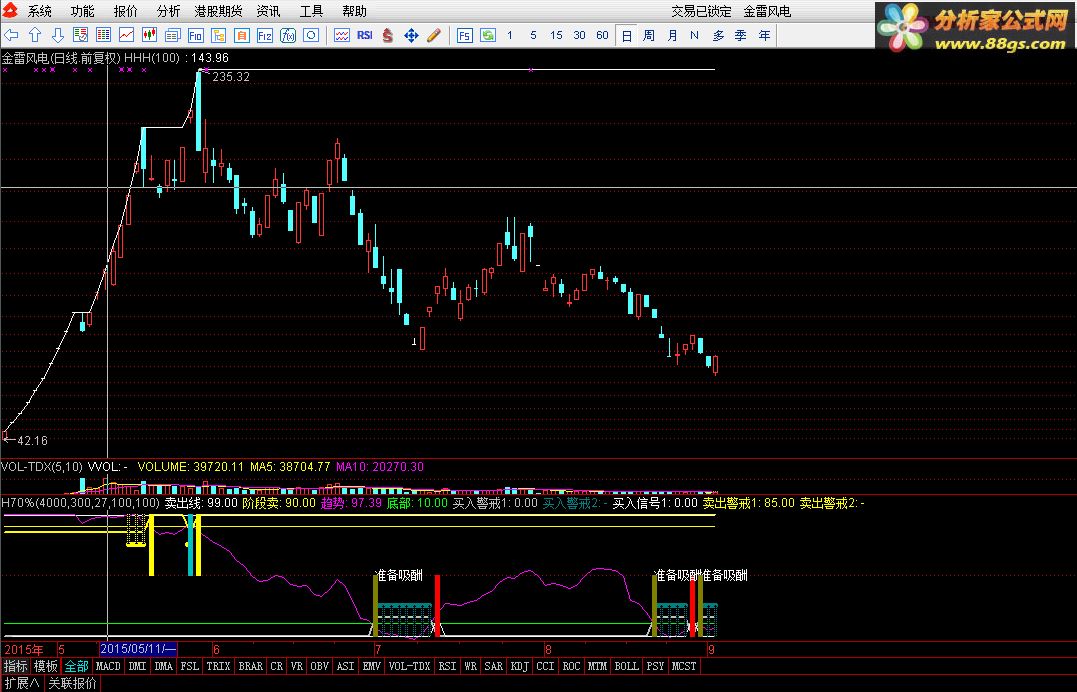The image size is (1077, 692).
Task: Click the down arrow toolbar icon
Action: (x=58, y=35)
